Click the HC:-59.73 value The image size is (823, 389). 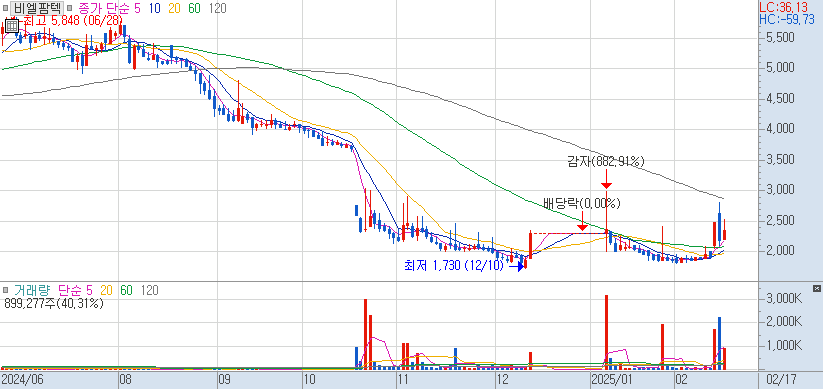click(787, 19)
